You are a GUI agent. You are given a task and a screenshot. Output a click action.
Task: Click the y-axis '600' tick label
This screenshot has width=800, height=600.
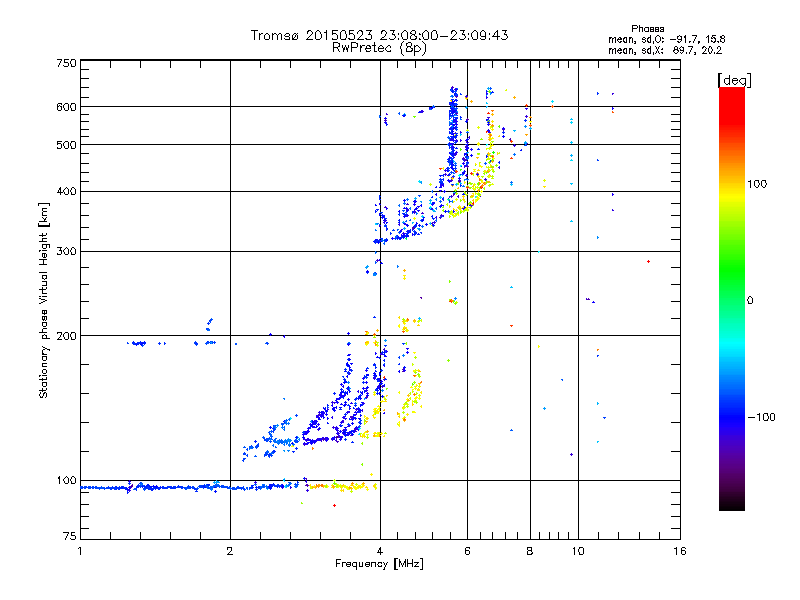tap(66, 107)
